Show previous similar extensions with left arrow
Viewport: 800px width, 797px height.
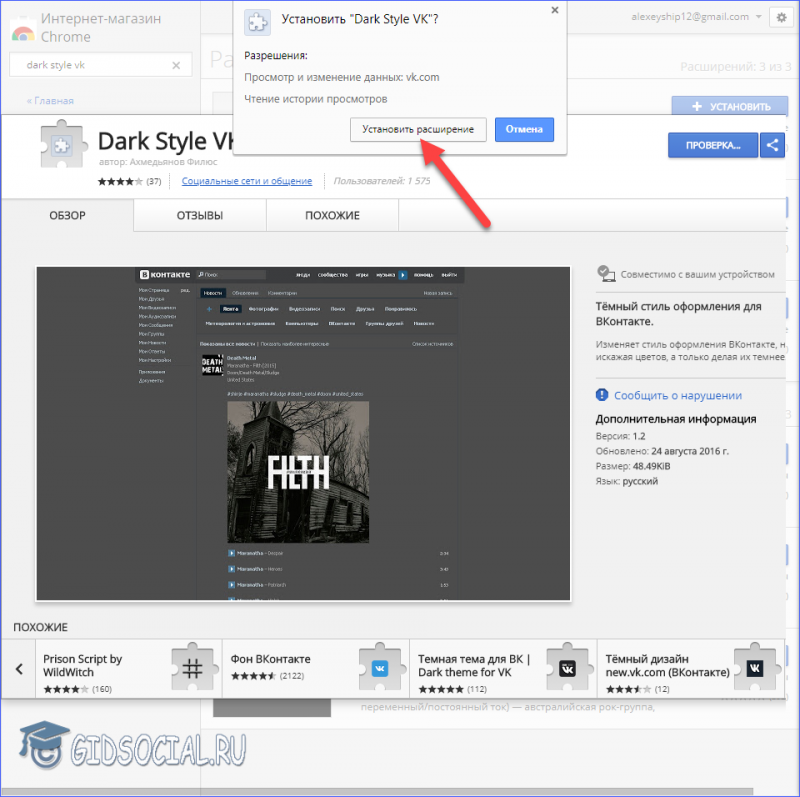click(19, 668)
